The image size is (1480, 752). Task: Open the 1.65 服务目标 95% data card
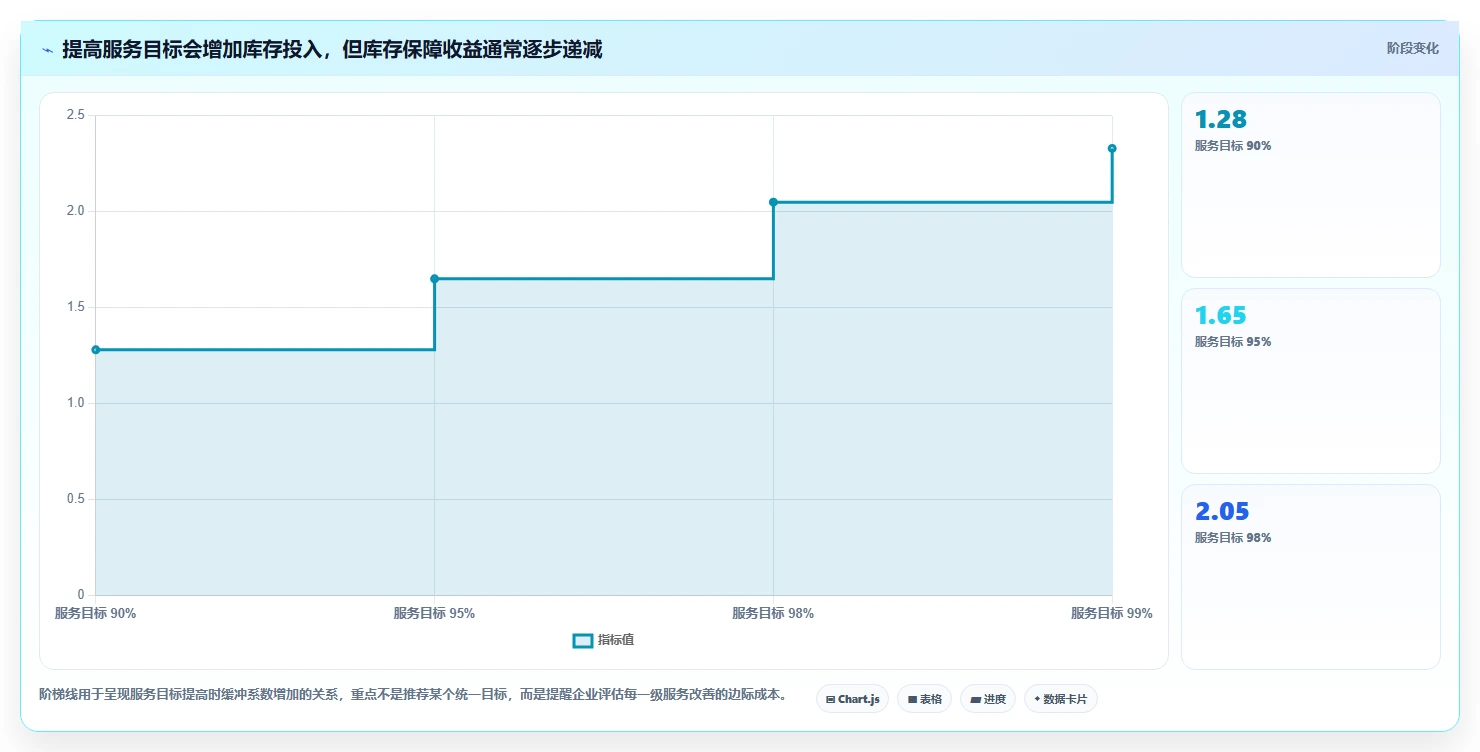1311,381
